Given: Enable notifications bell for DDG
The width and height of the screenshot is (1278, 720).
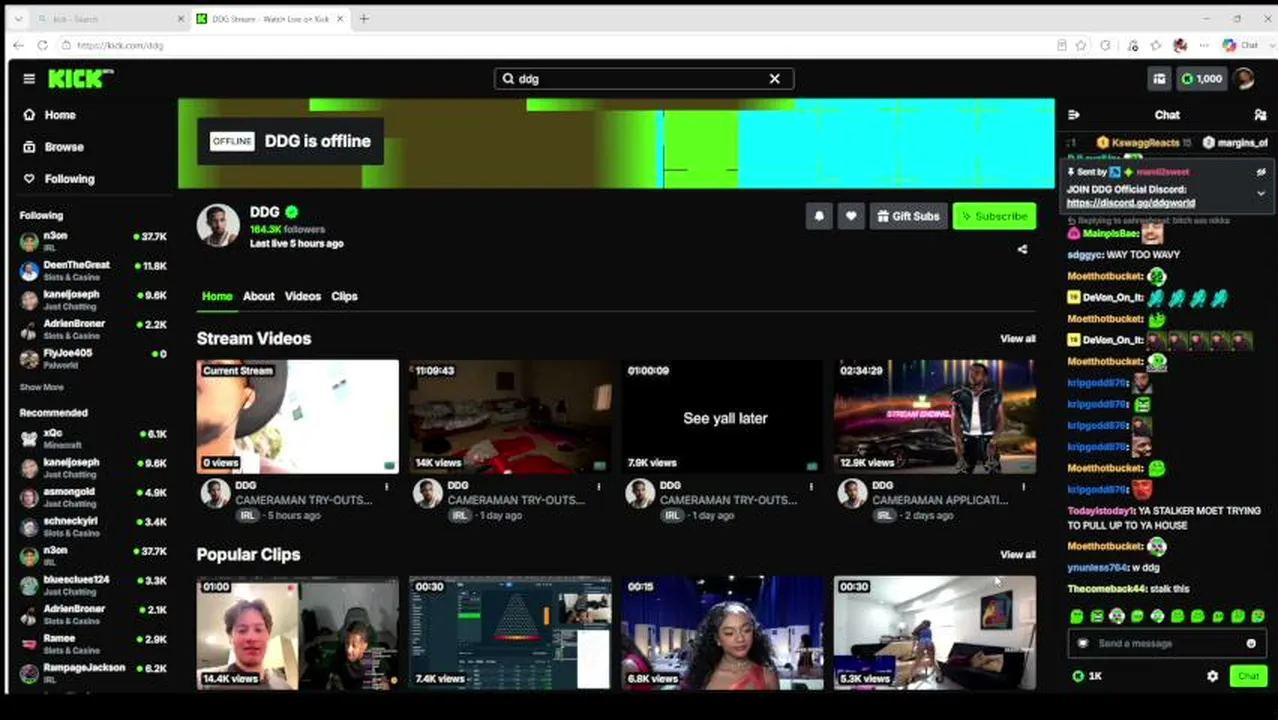Looking at the screenshot, I should coord(819,216).
